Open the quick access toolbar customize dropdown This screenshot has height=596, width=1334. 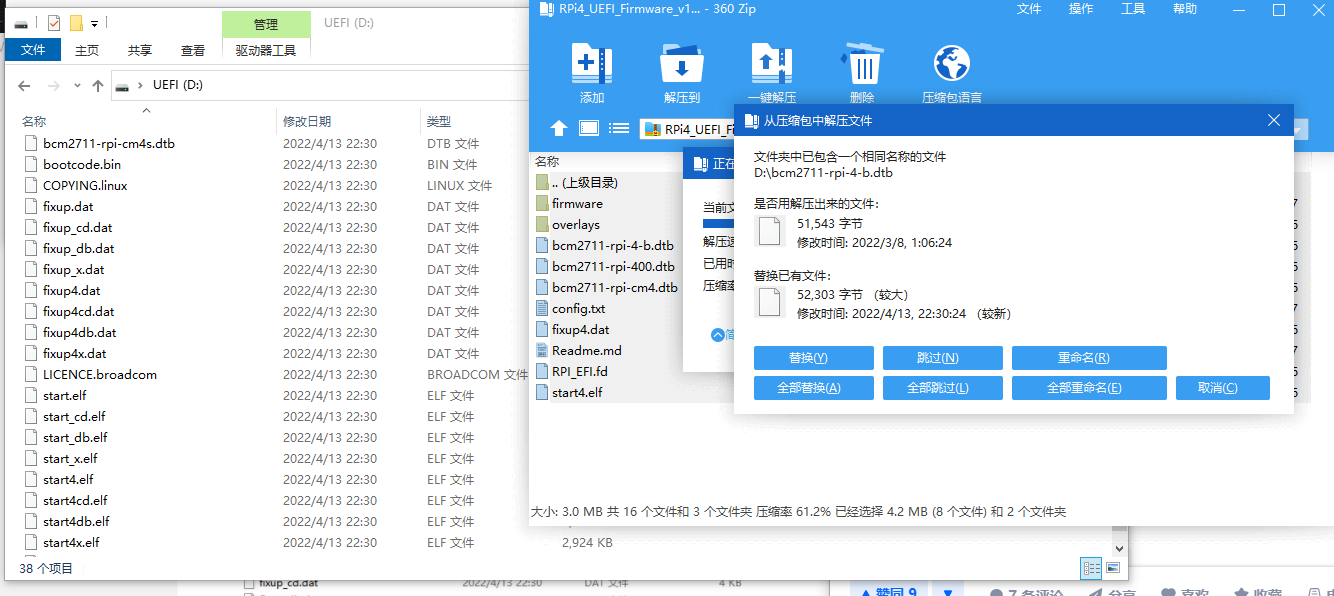pos(95,22)
